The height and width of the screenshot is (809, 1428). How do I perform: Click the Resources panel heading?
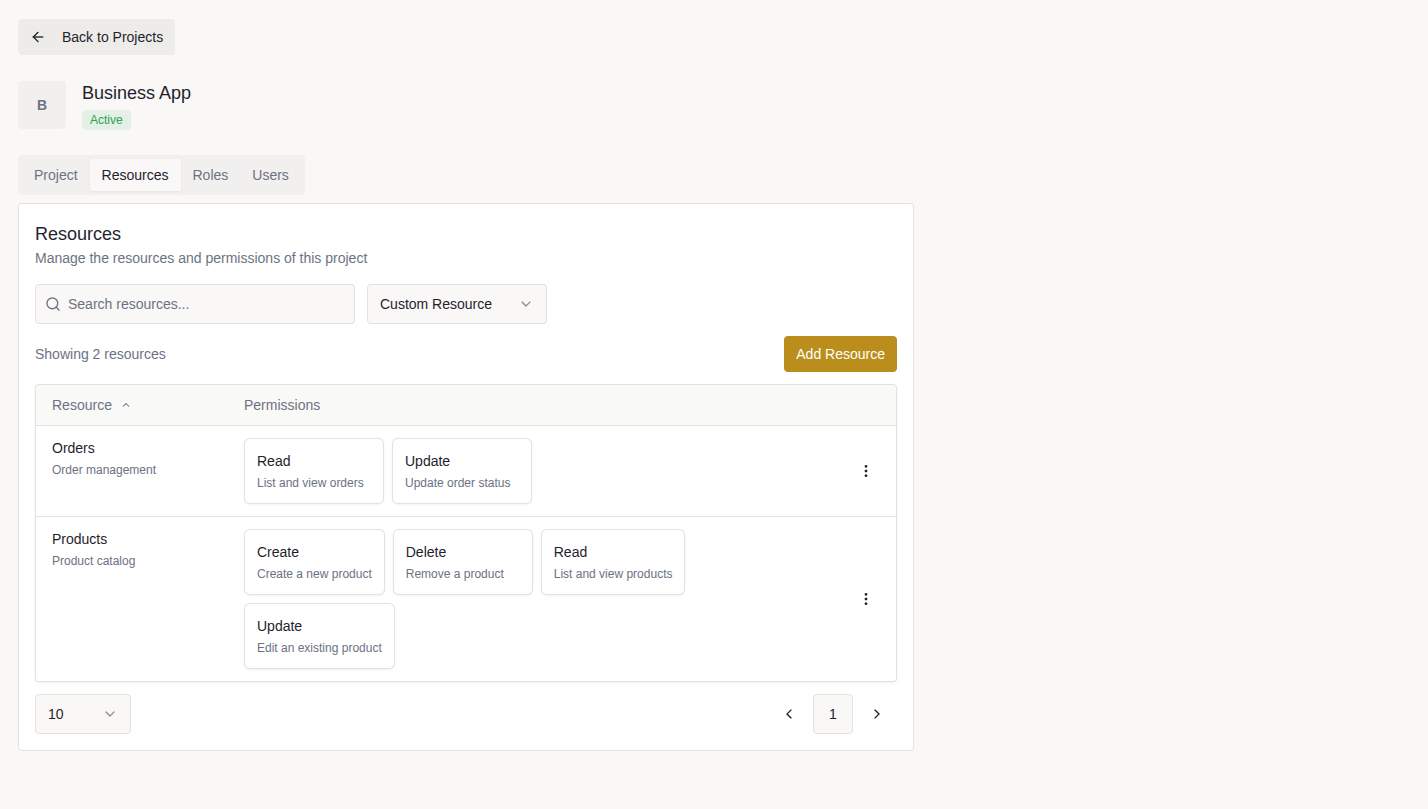click(78, 234)
